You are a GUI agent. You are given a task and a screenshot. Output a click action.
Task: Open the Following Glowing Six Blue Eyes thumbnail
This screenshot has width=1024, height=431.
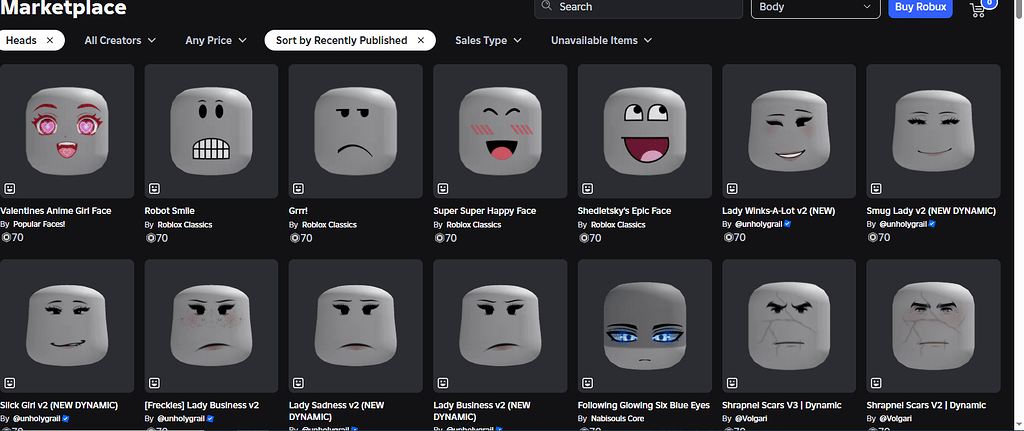tap(645, 326)
